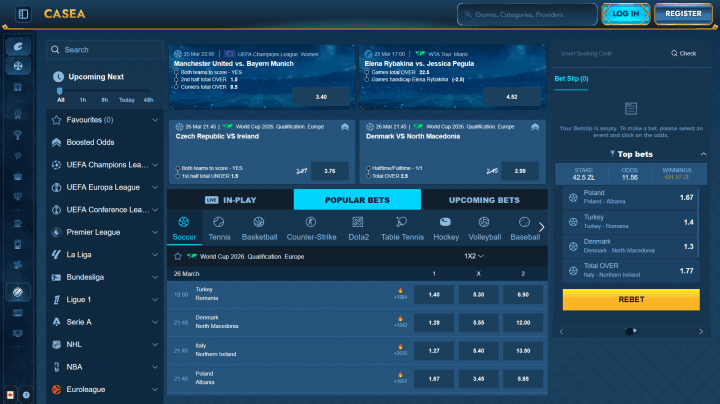This screenshot has width=720, height=404.
Task: Expand UEFA Europa League list
Action: [155, 187]
